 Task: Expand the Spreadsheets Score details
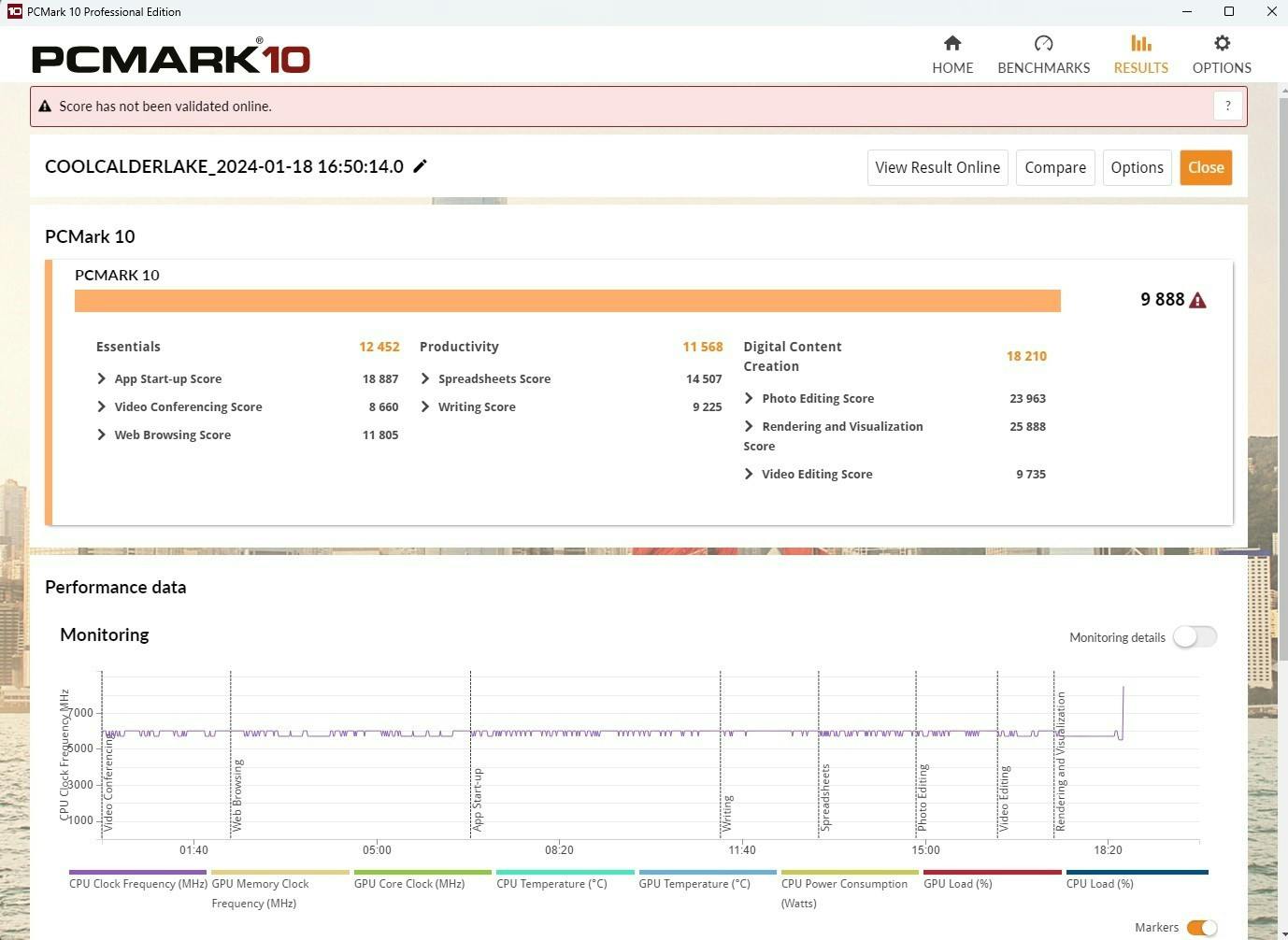(425, 378)
